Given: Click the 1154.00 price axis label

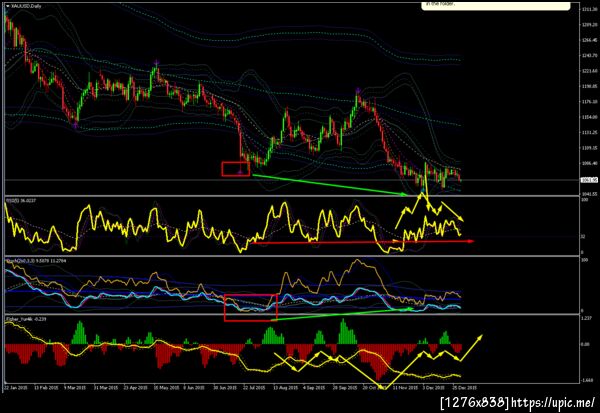Looking at the screenshot, I should click(590, 117).
